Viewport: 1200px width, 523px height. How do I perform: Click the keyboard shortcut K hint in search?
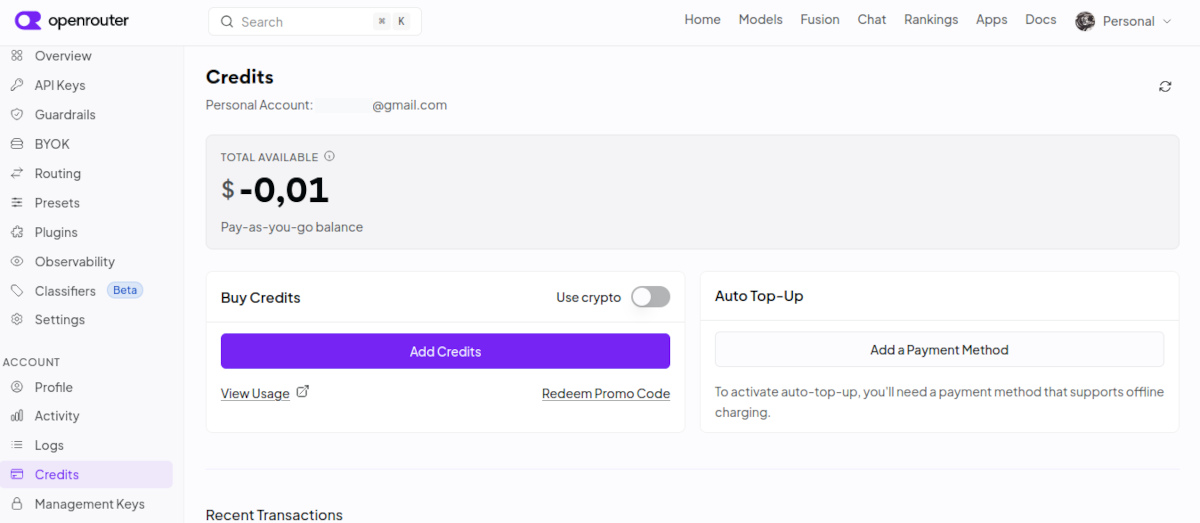(402, 22)
